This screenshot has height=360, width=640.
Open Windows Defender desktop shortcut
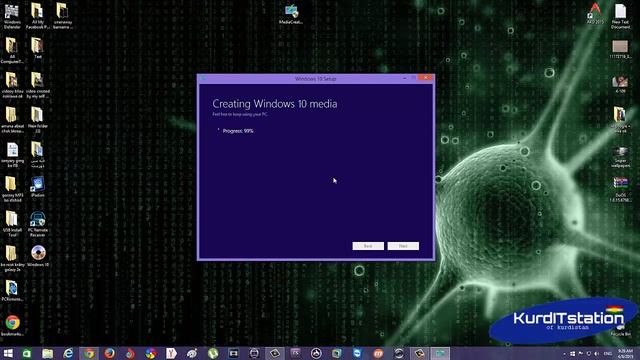point(12,16)
